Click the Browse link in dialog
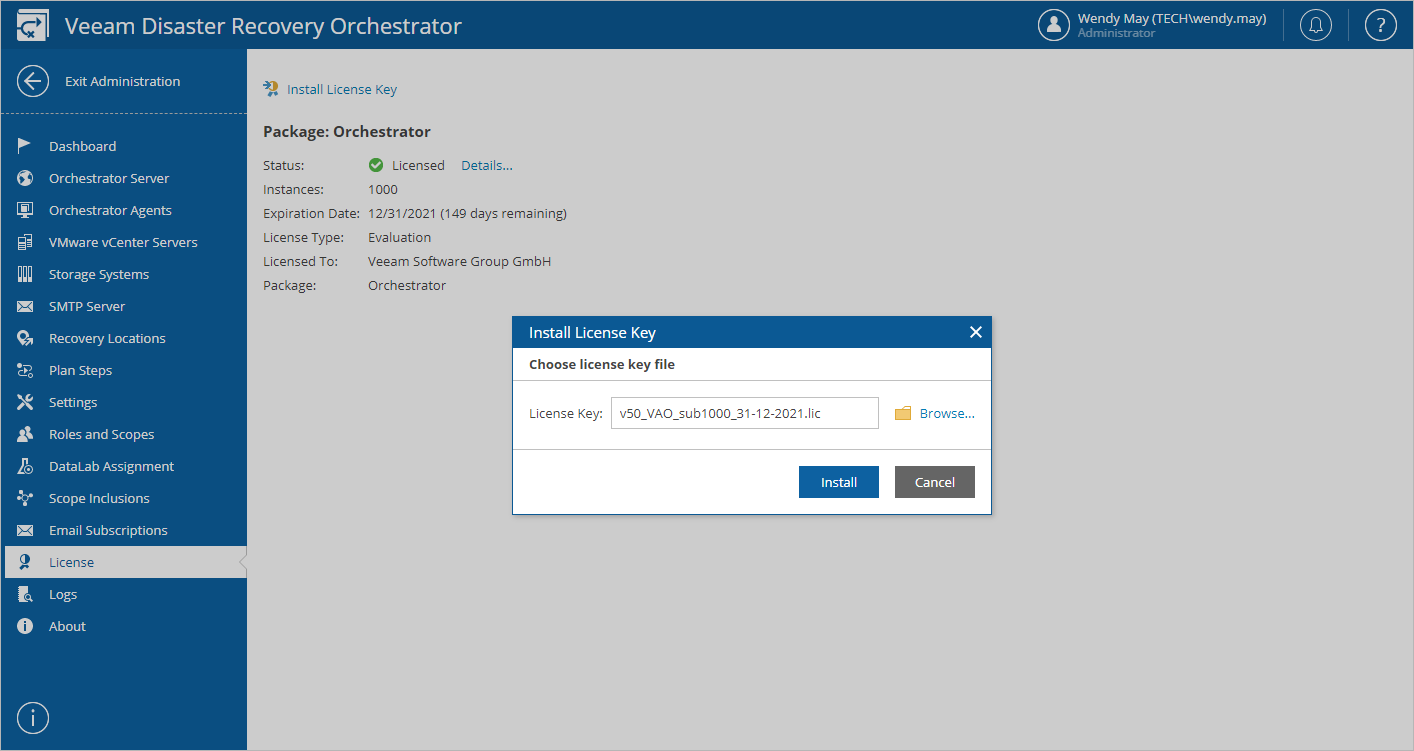This screenshot has width=1414, height=751. click(947, 413)
